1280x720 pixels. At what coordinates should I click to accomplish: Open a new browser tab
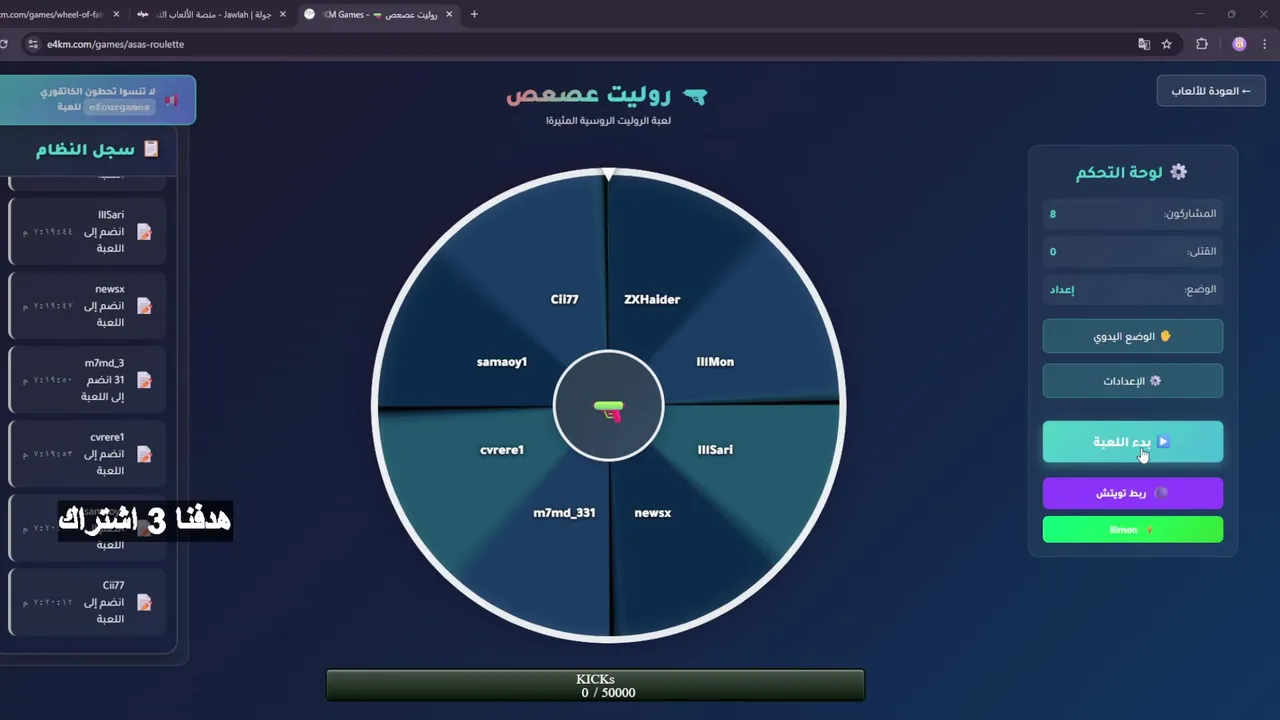pyautogui.click(x=474, y=14)
